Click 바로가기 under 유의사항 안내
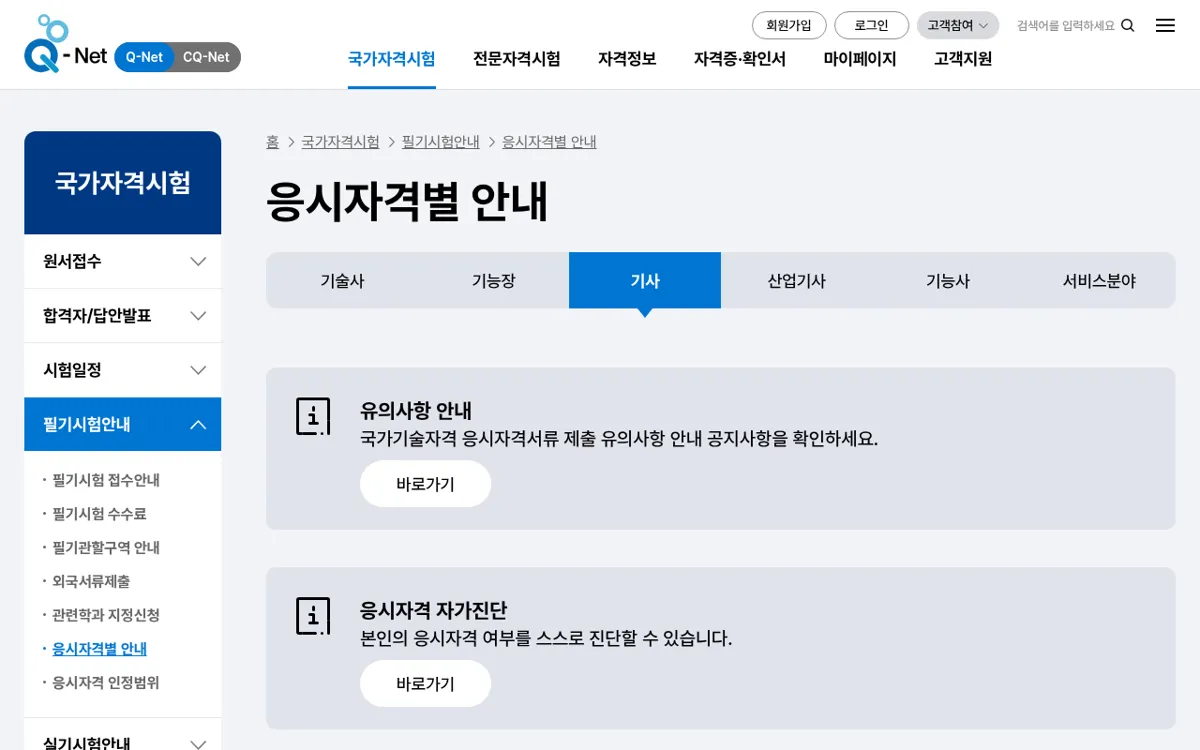Viewport: 1200px width, 750px height. click(x=426, y=484)
